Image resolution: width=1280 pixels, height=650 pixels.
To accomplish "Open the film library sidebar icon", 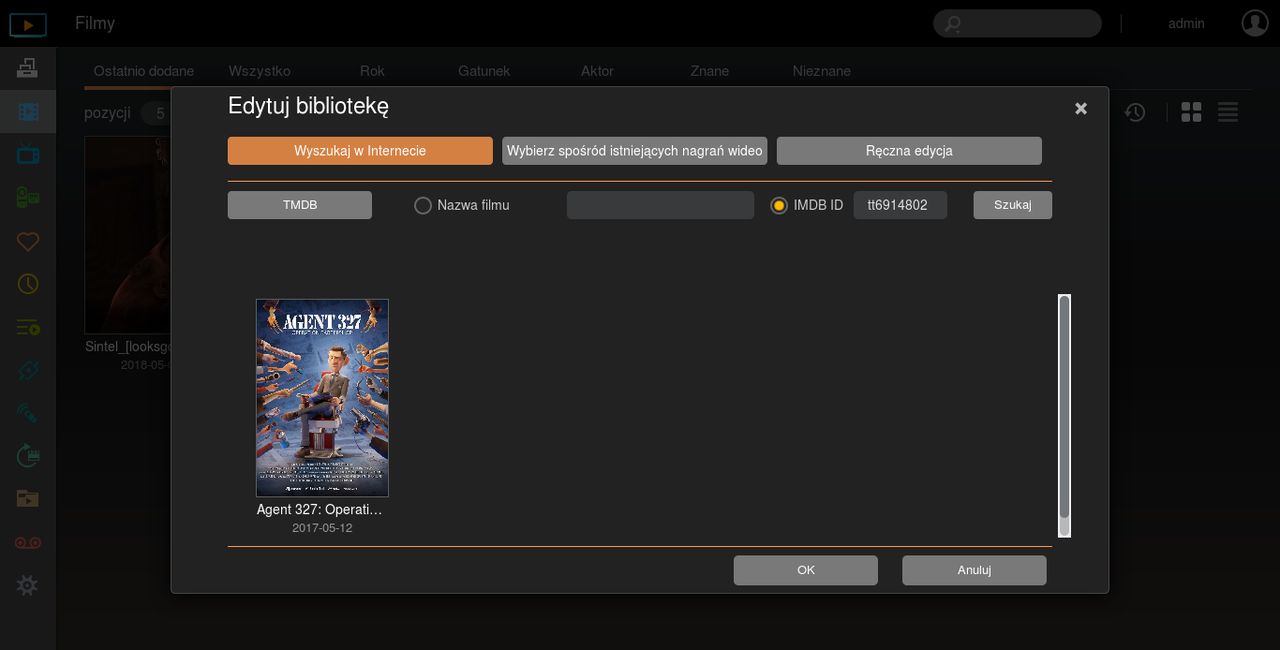I will [x=28, y=111].
